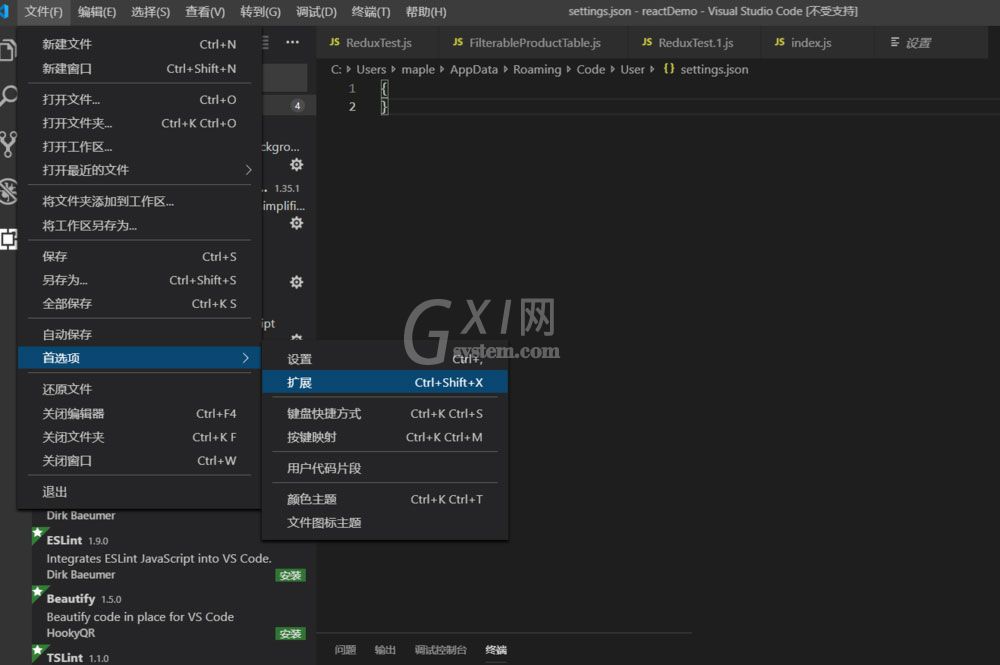Click the JS icon on ReduxTest.js tab

335,42
